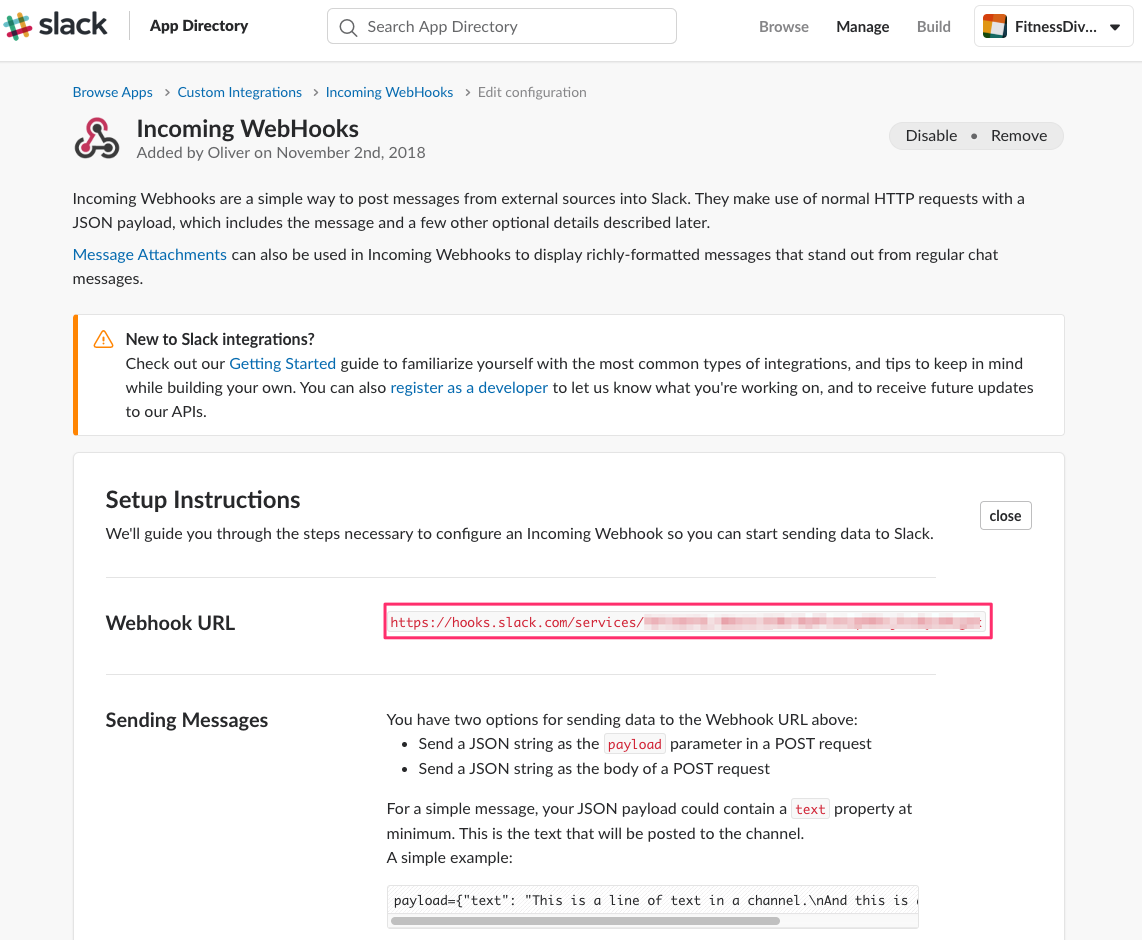Screen dimensions: 1142x940
Task: Follow the register as a developer link
Action: click(x=469, y=388)
